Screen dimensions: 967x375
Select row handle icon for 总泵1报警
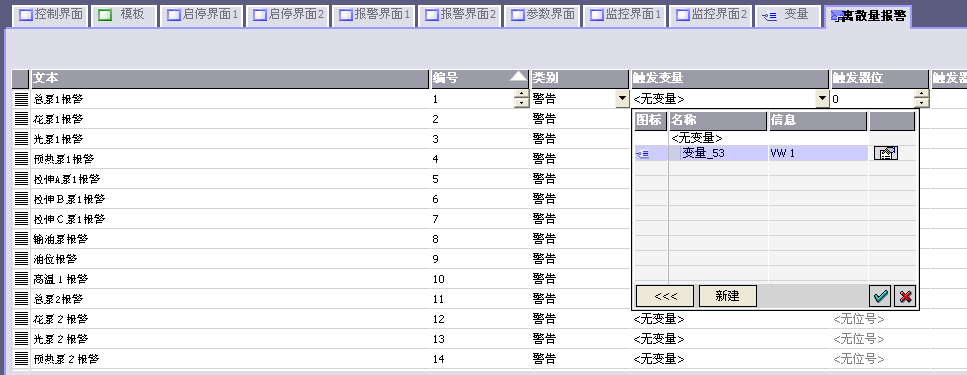pyautogui.click(x=22, y=99)
